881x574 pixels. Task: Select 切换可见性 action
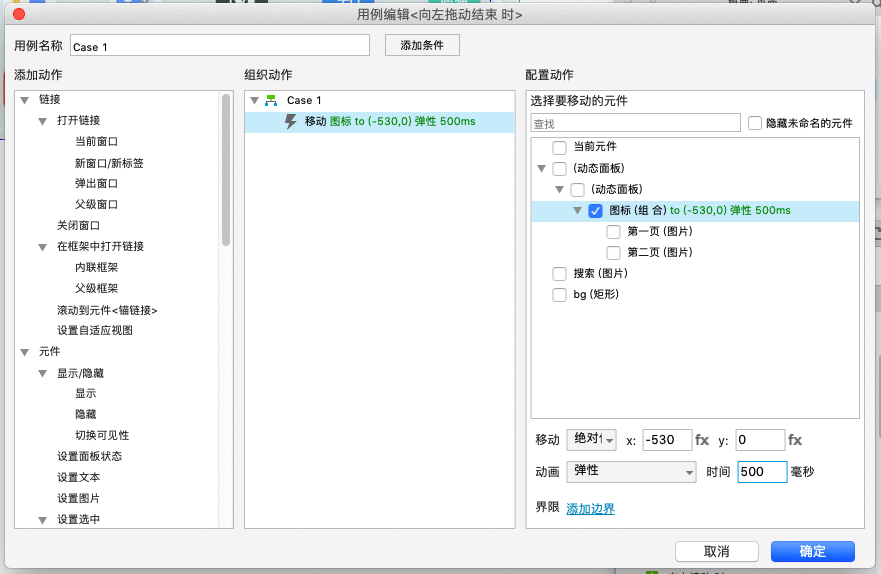pos(102,436)
